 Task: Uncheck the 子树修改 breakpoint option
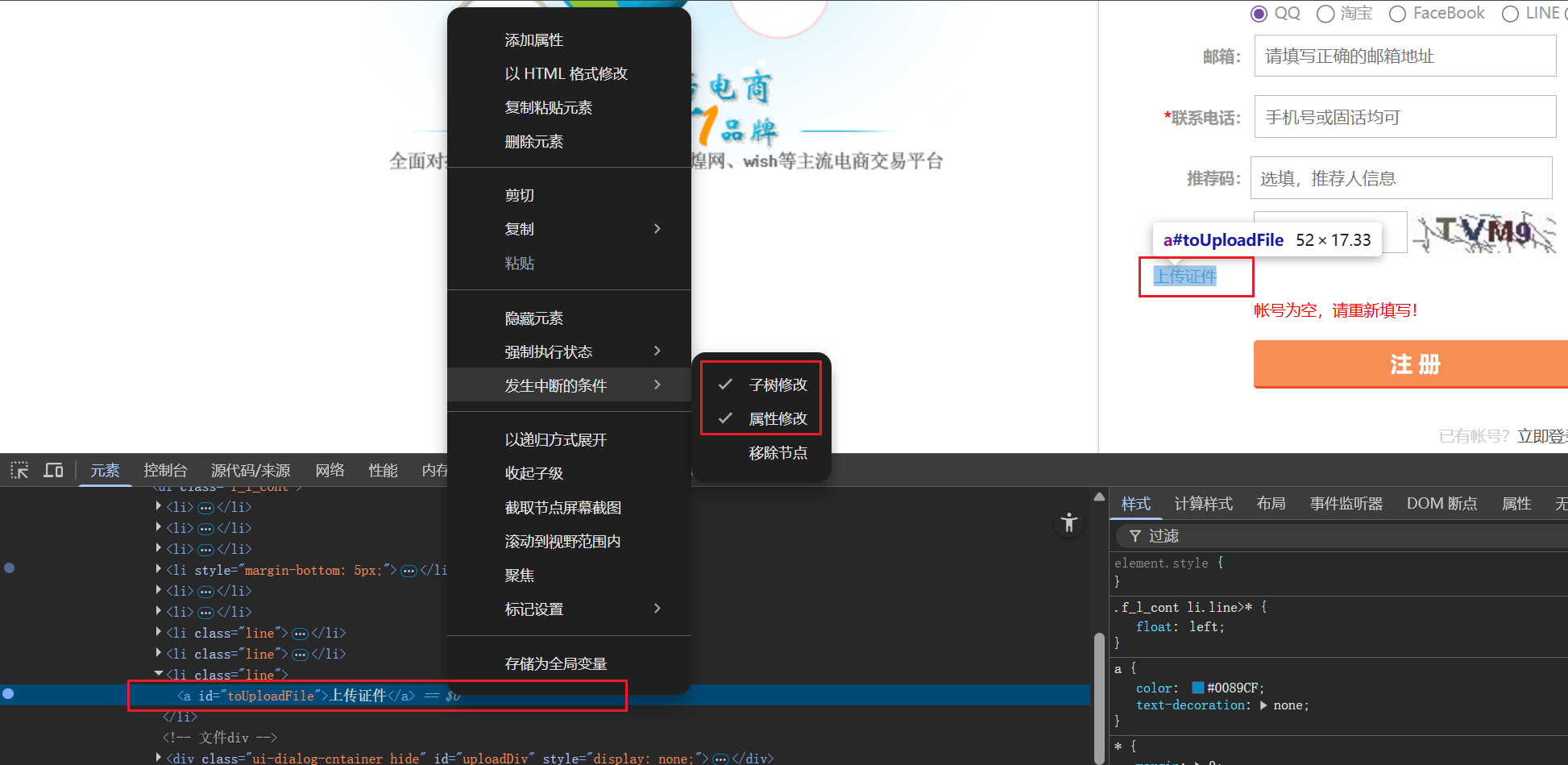(761, 385)
